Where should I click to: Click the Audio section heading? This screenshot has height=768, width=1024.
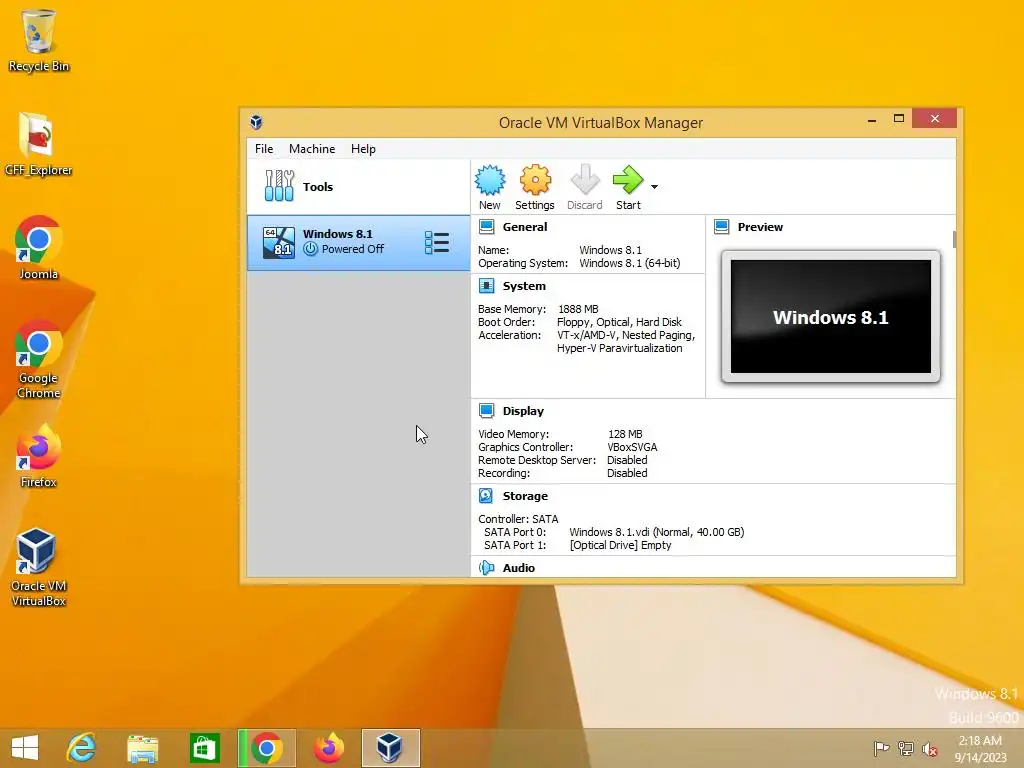[519, 568]
